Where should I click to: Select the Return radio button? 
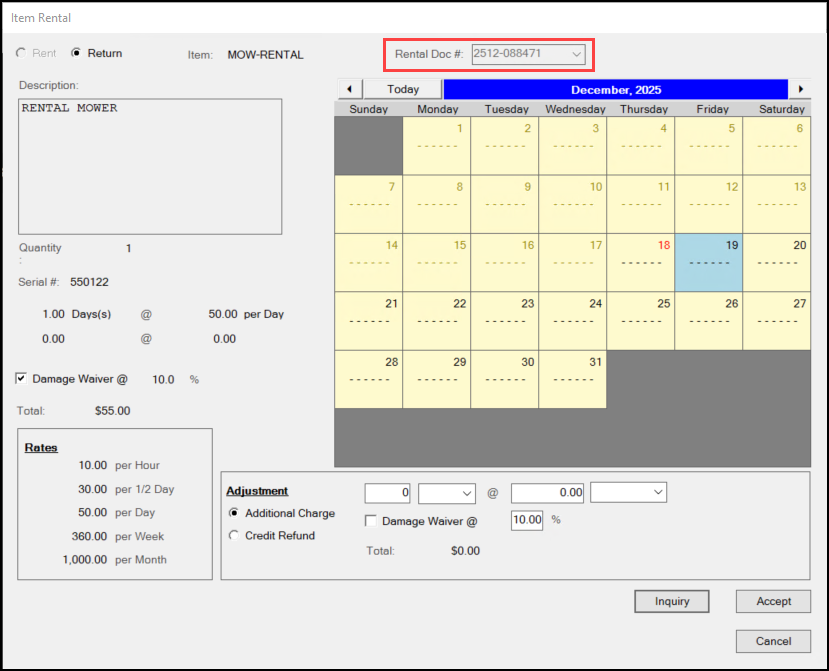[x=76, y=53]
